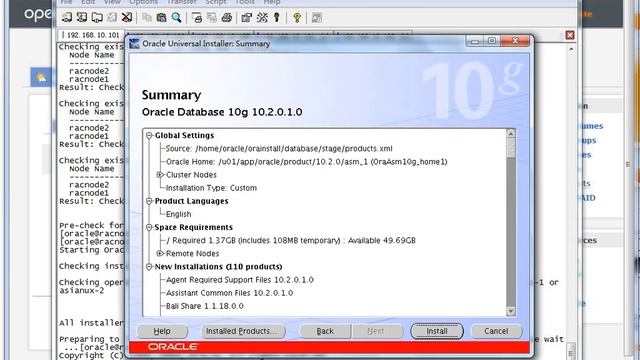Click the Connect in Tab toolbar icon

click(97, 17)
